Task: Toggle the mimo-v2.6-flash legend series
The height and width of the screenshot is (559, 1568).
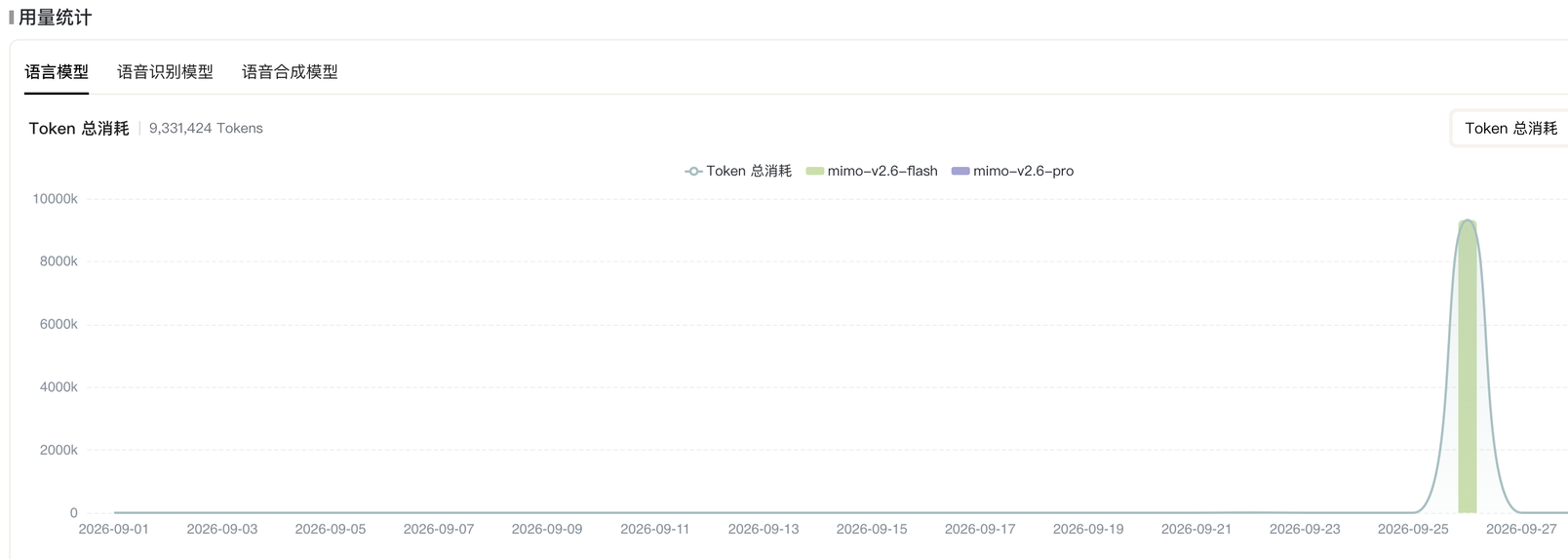Action: [872, 171]
